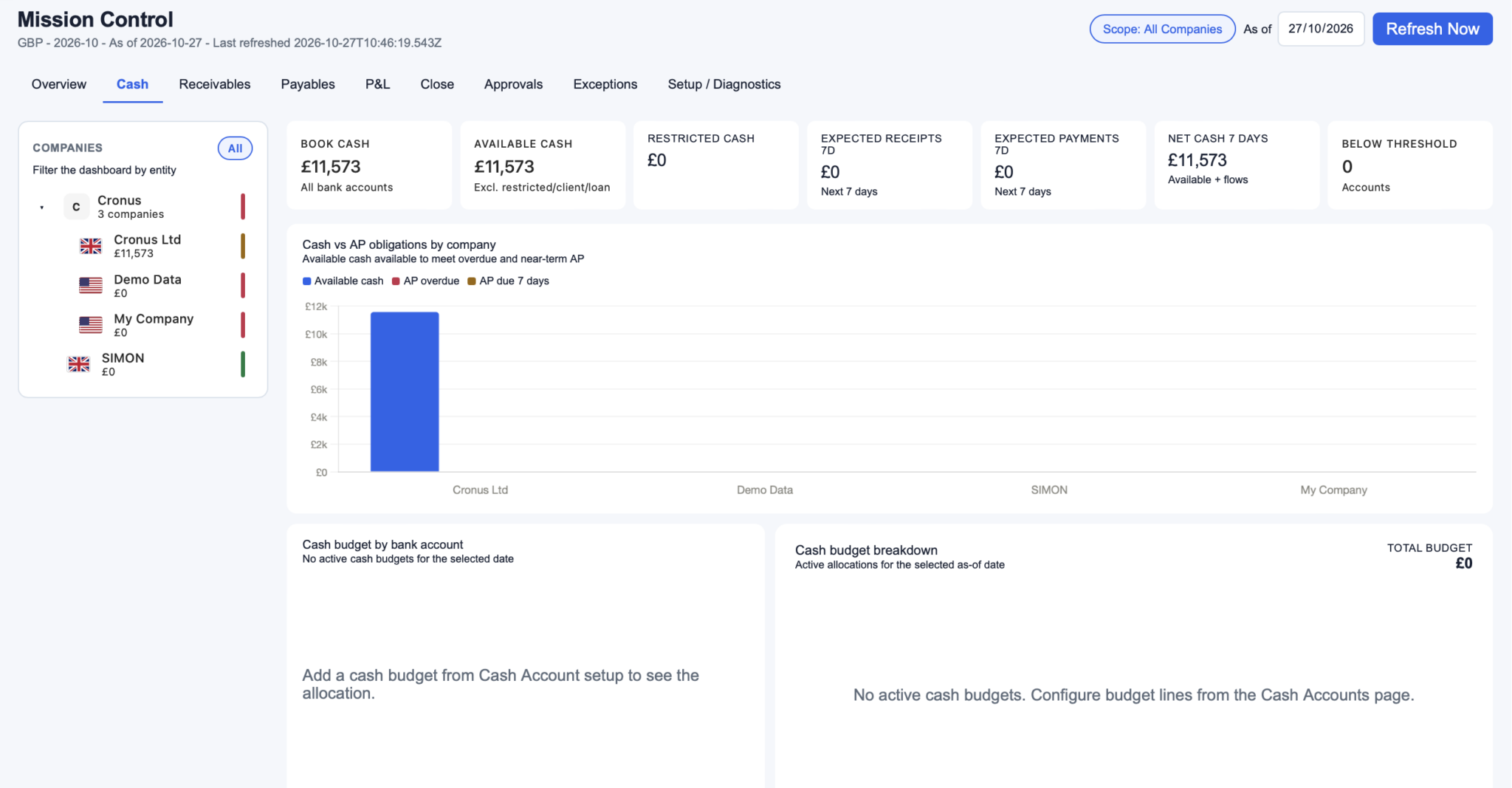
Task: Open the Exceptions tab
Action: [x=605, y=84]
